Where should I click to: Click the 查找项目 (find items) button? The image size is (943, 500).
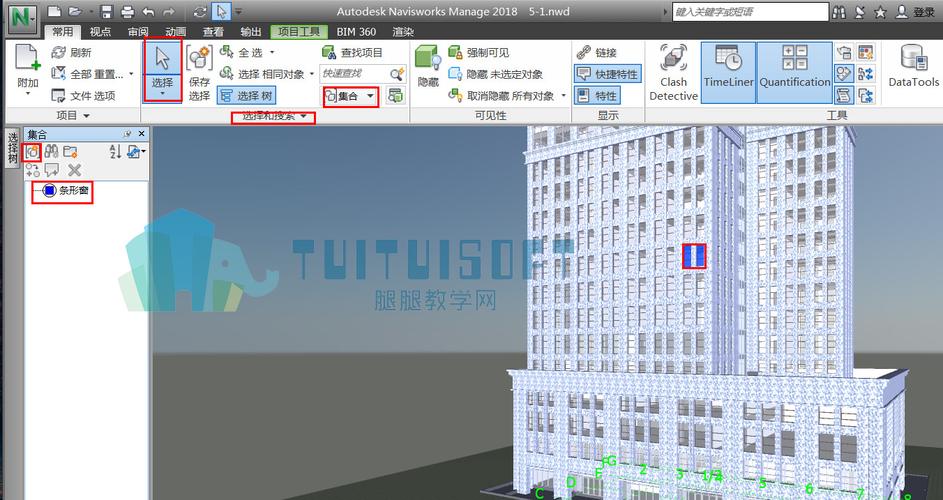(352, 52)
